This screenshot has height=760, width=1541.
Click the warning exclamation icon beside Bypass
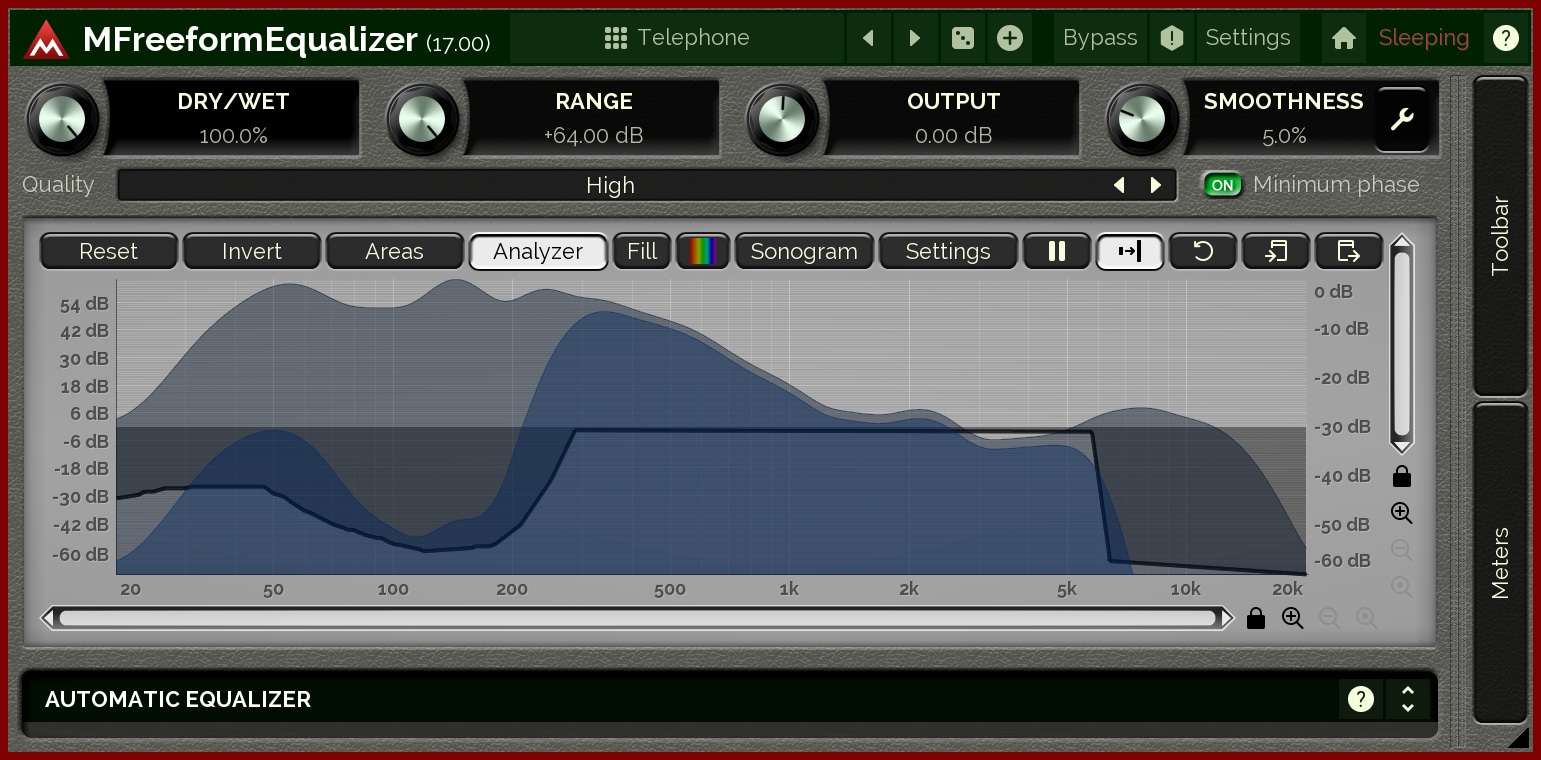click(1171, 38)
